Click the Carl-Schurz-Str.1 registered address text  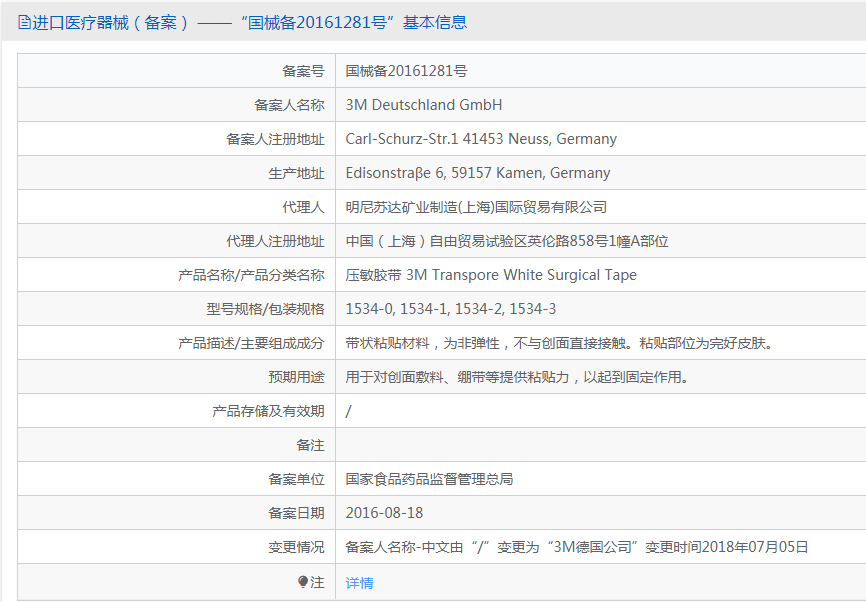coord(481,139)
